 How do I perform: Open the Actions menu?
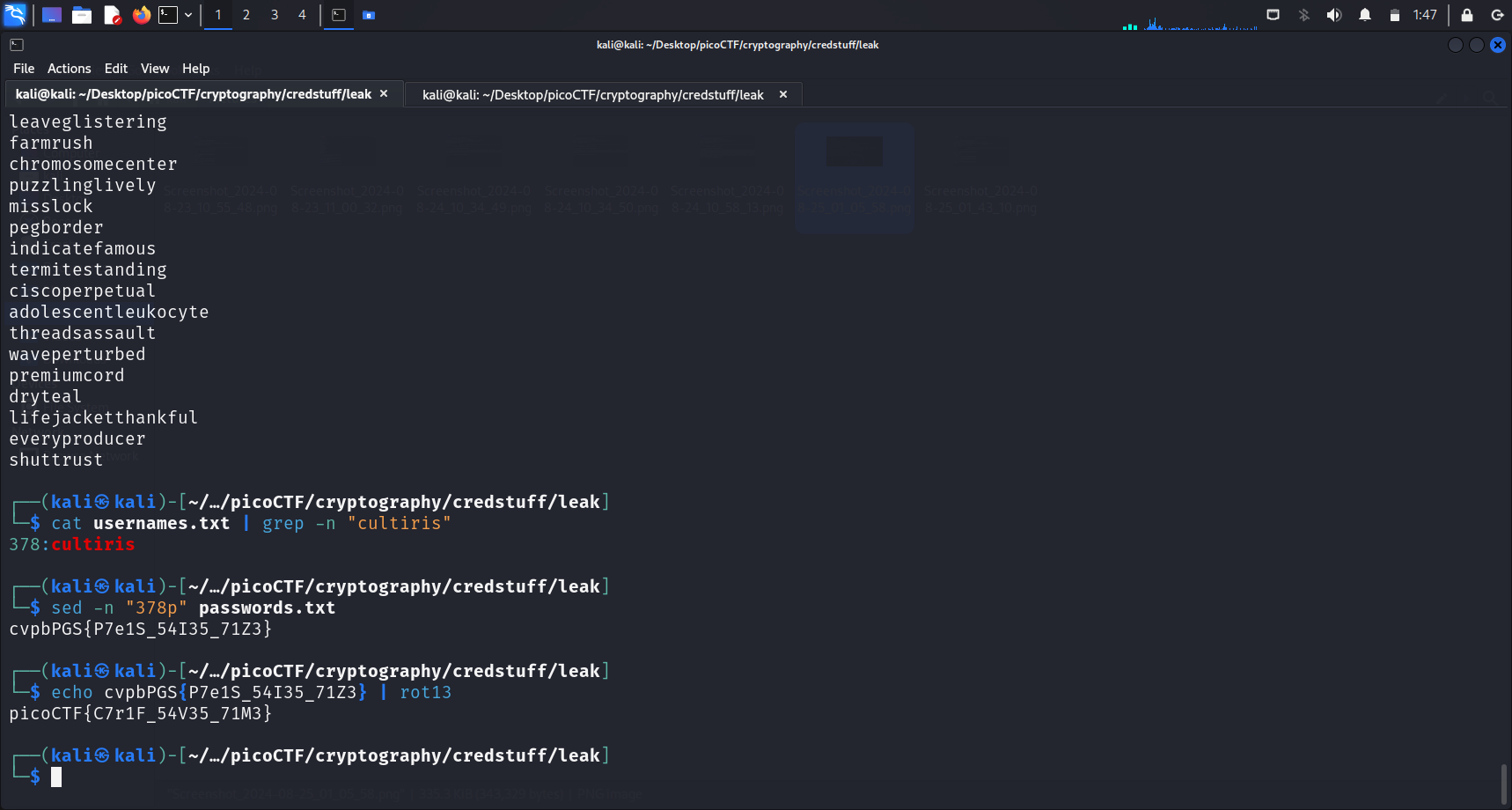point(69,69)
